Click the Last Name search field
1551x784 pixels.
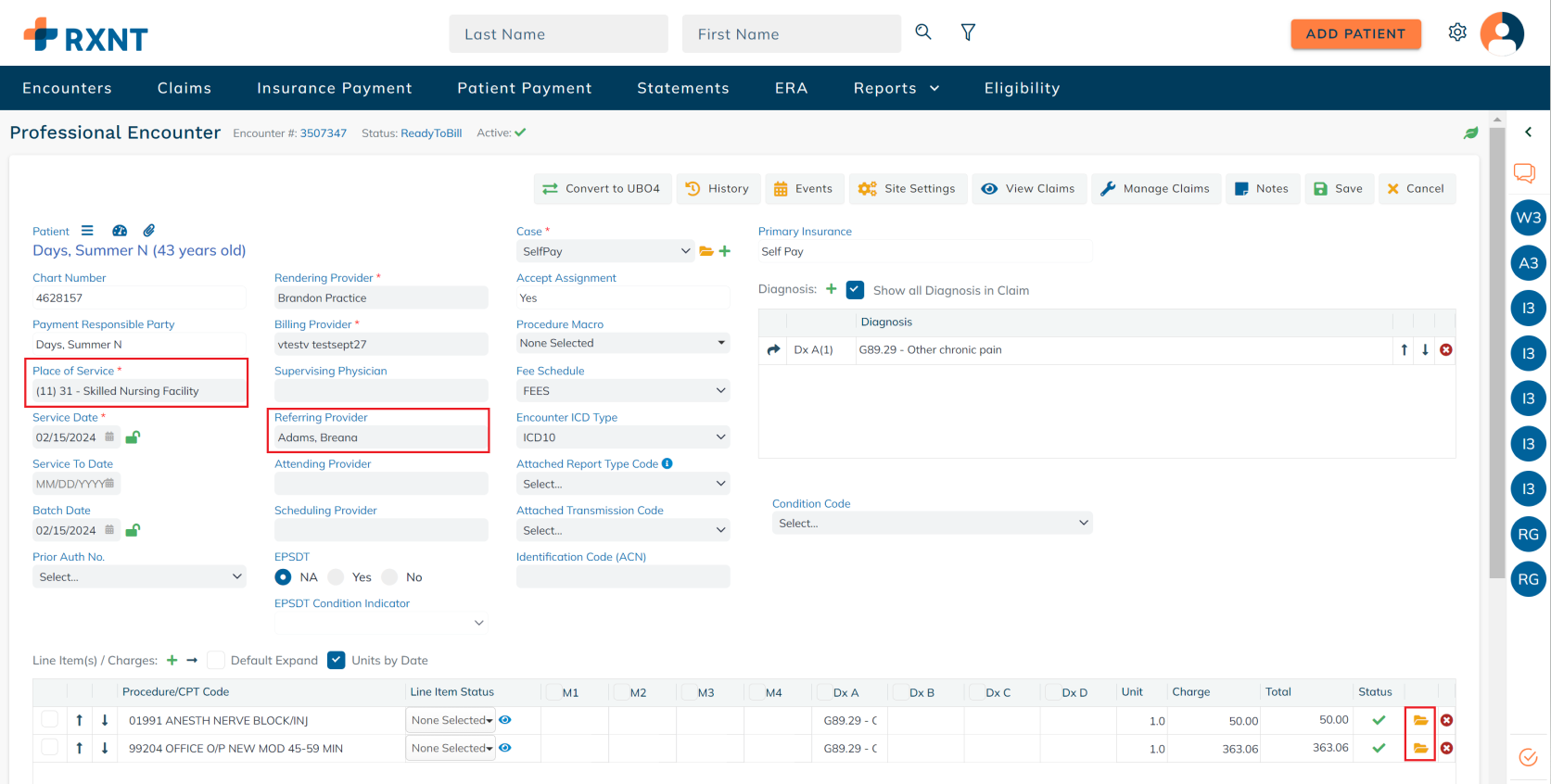pyautogui.click(x=559, y=33)
